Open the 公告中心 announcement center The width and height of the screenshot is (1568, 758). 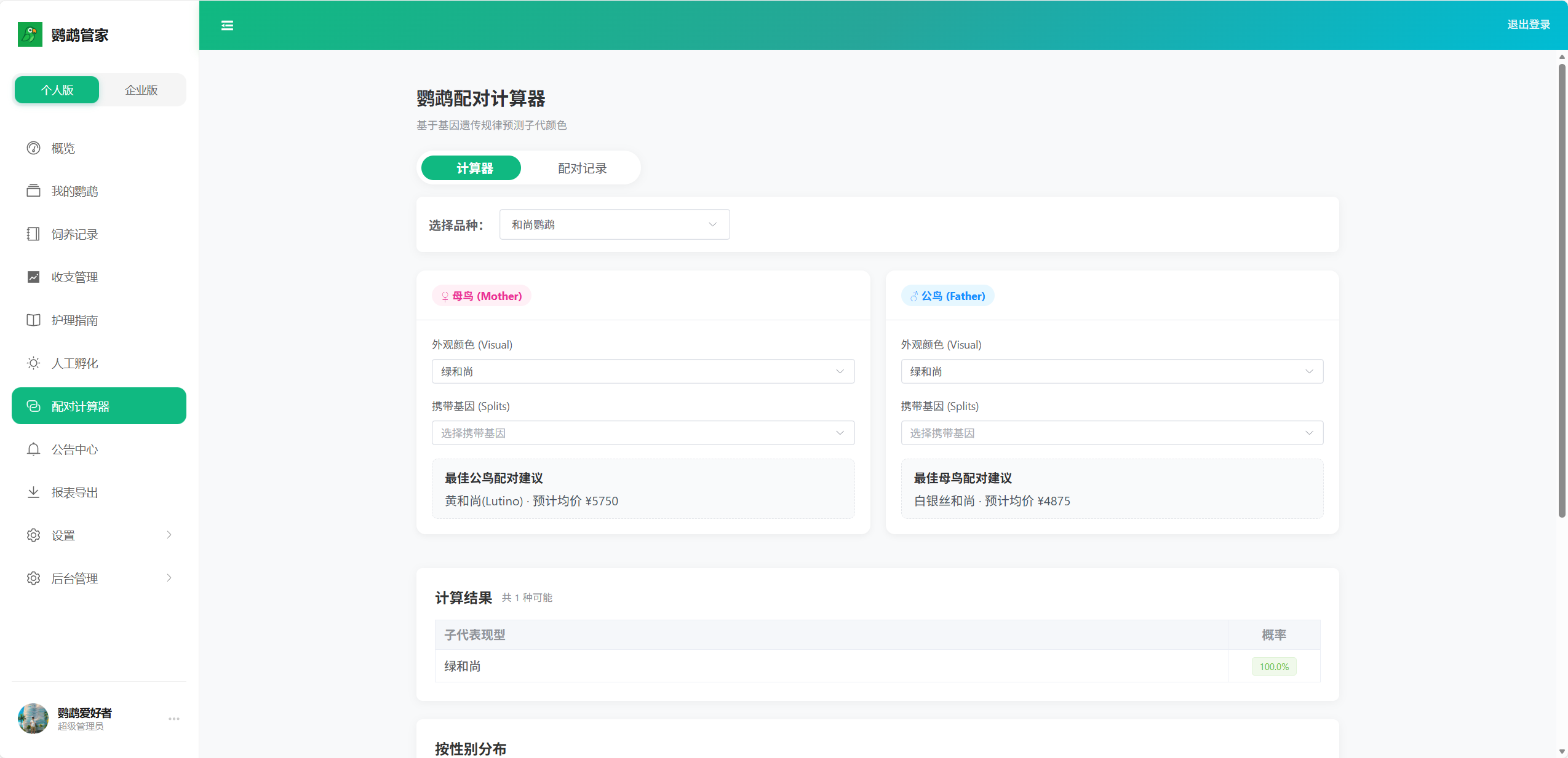[x=74, y=449]
